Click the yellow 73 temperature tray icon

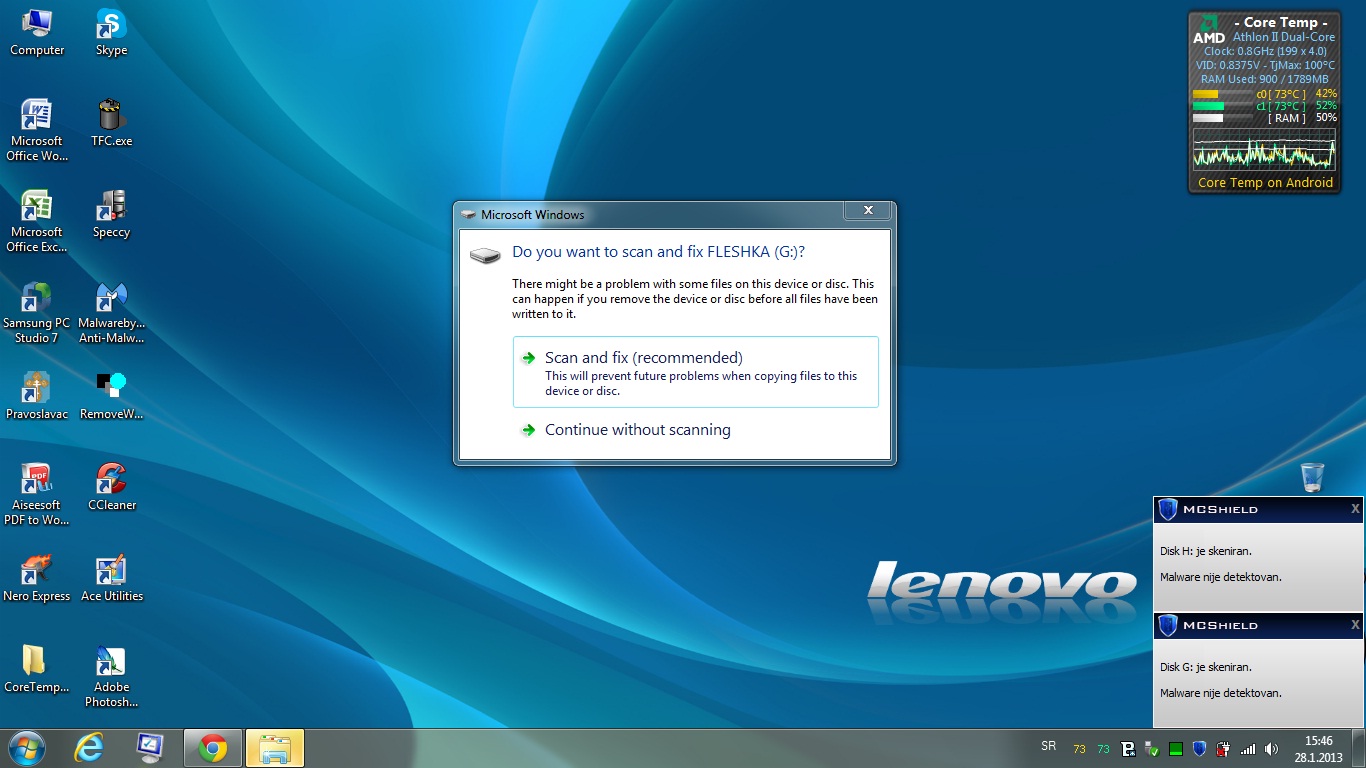1079,748
